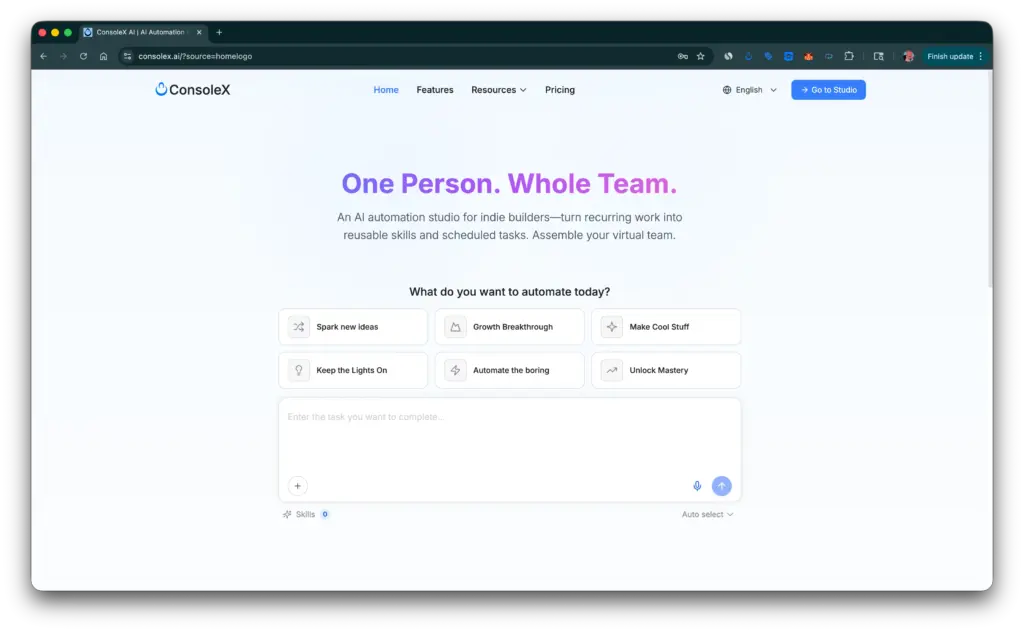
Task: Activate the microphone voice input icon
Action: pyautogui.click(x=697, y=485)
